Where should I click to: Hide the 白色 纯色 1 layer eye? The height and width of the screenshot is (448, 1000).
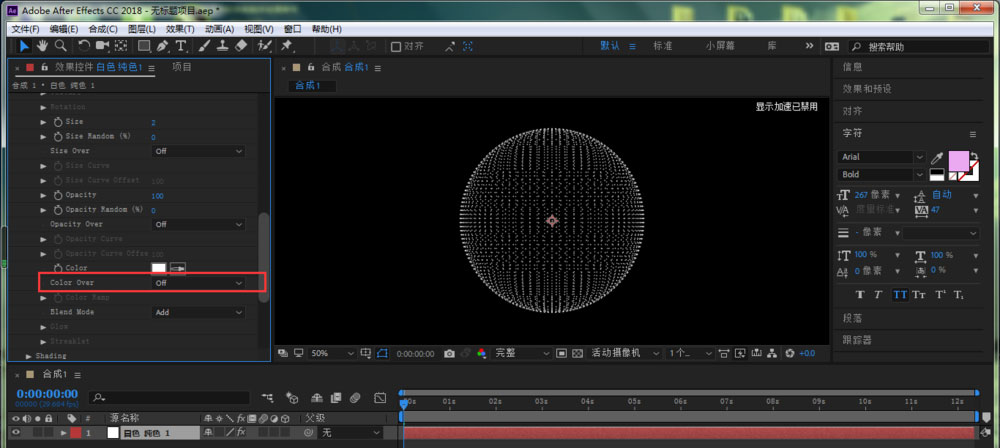point(15,433)
